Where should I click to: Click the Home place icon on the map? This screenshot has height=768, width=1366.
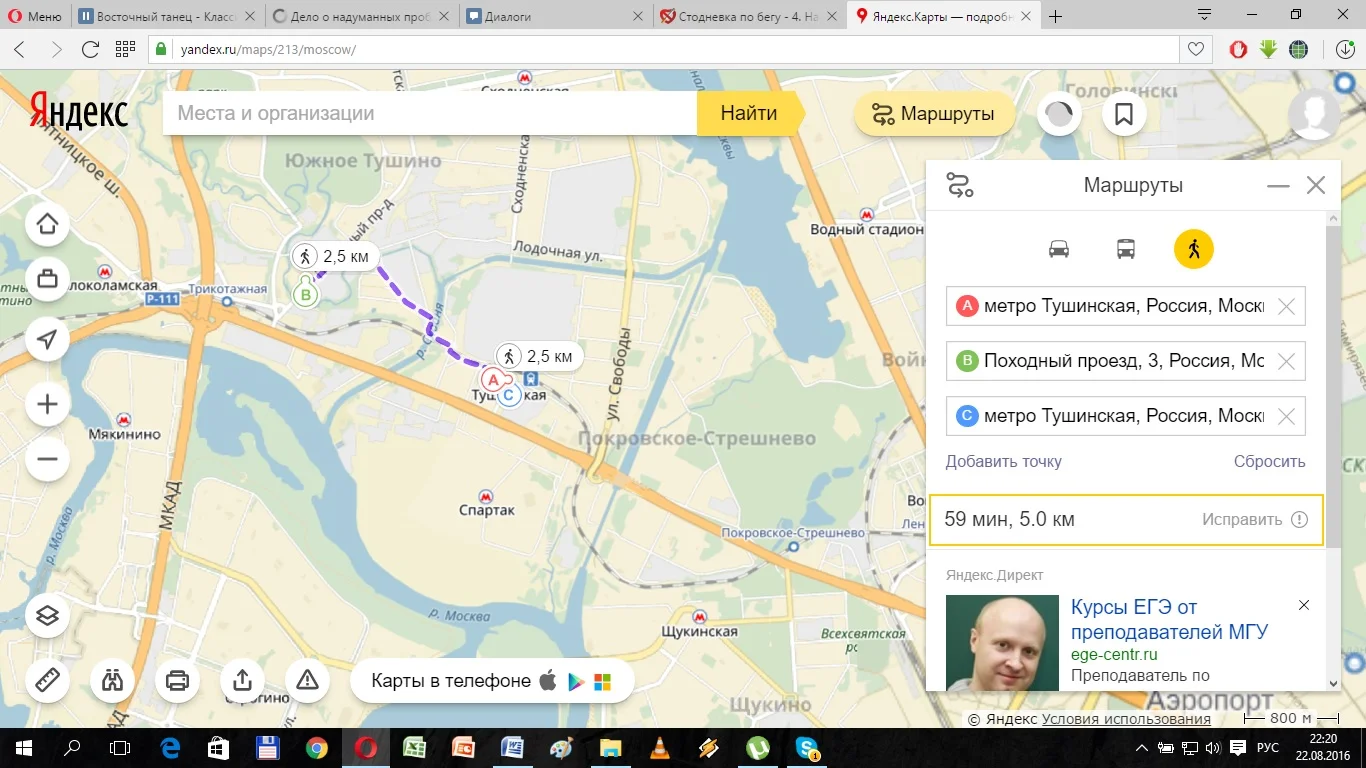tap(47, 225)
